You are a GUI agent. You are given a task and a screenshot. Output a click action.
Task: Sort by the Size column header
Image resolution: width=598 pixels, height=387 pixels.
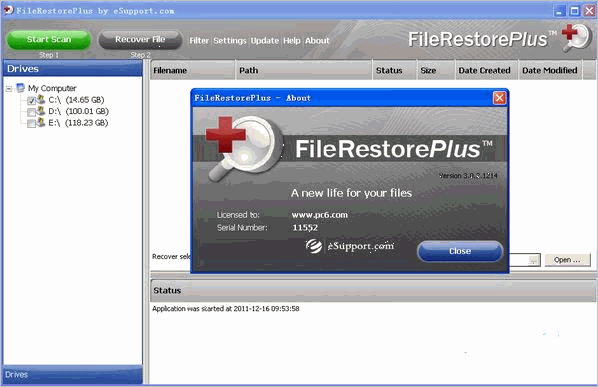(436, 70)
